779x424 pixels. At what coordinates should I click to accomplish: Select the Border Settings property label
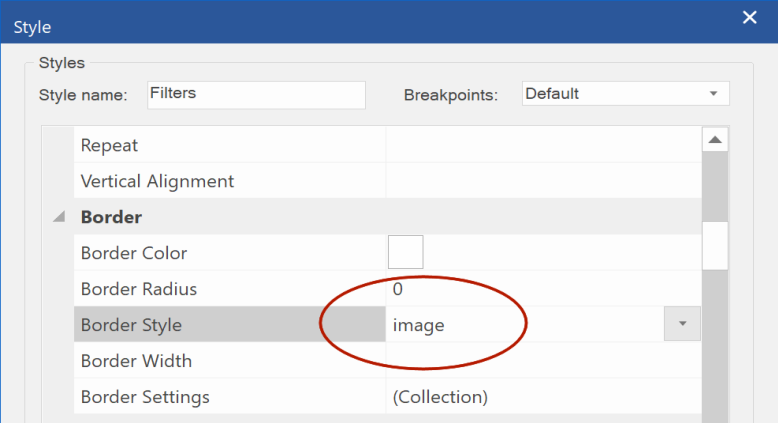click(x=145, y=397)
